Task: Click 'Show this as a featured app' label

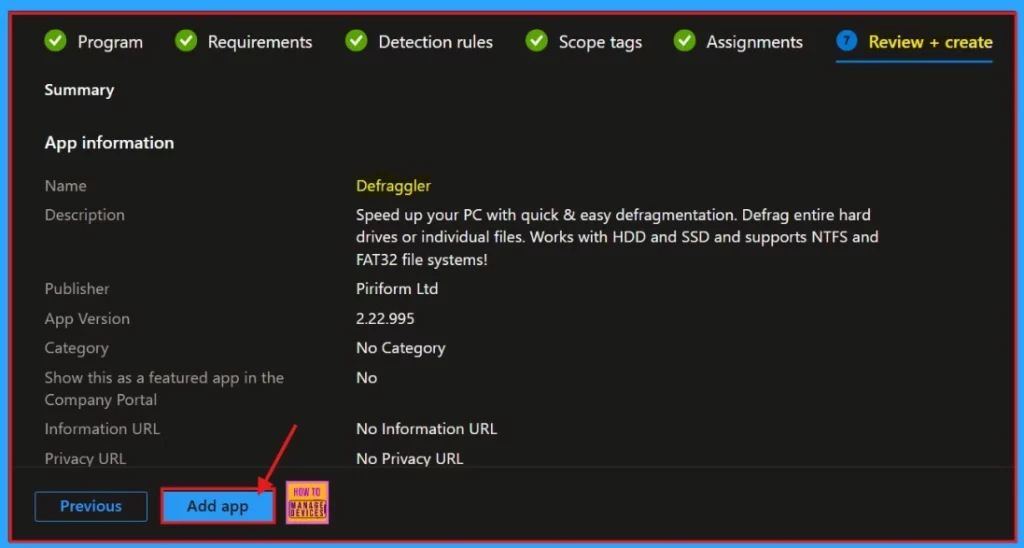Action: pos(164,389)
